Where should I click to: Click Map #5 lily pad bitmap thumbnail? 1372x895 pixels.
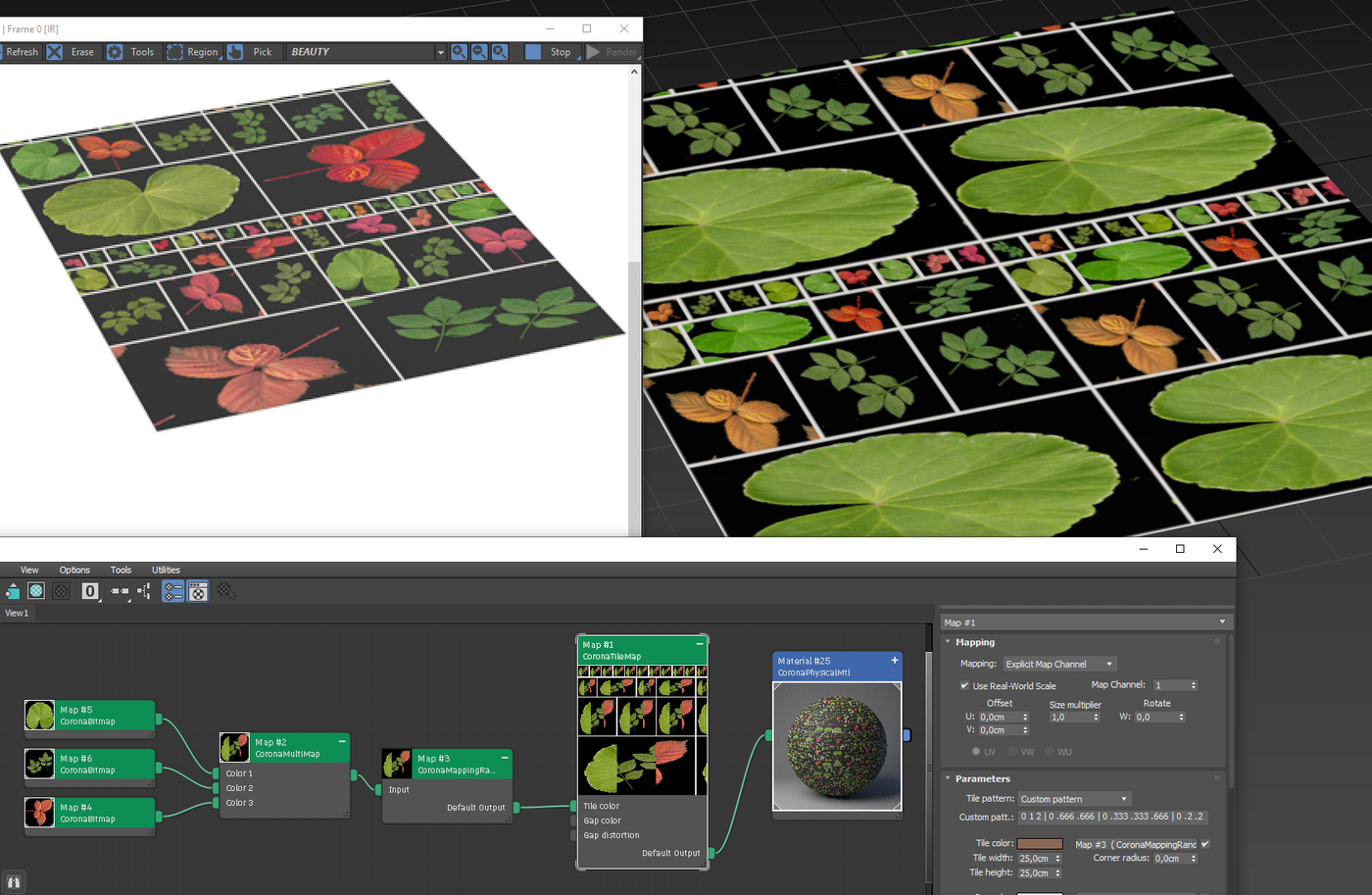point(39,716)
